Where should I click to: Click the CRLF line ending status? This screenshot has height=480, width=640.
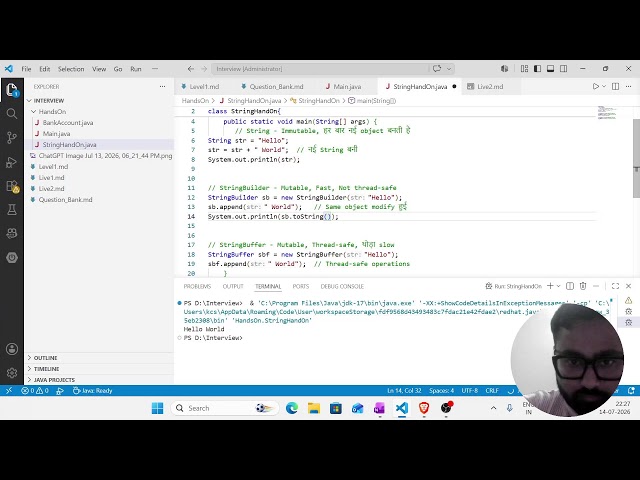492,391
